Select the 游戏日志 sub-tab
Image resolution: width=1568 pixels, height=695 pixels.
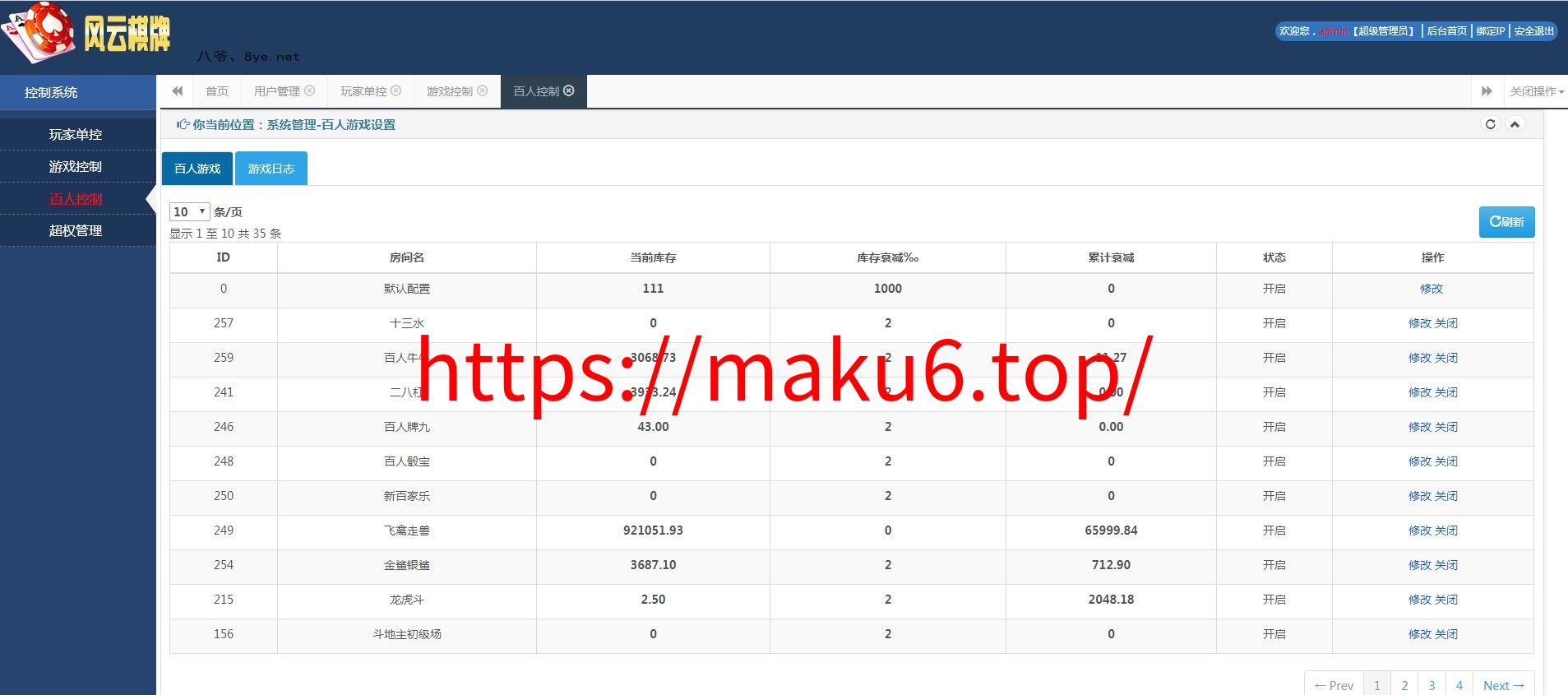pyautogui.click(x=271, y=168)
